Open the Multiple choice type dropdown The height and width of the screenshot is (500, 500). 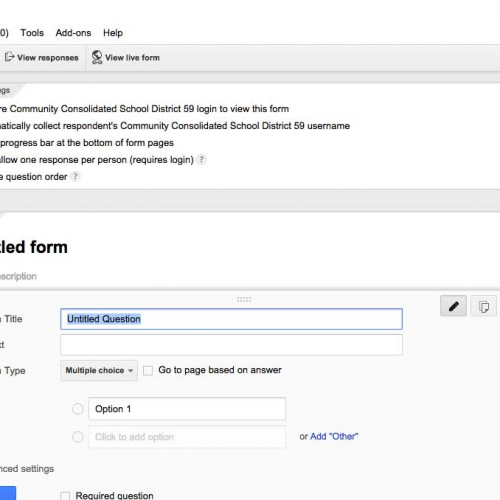point(99,370)
